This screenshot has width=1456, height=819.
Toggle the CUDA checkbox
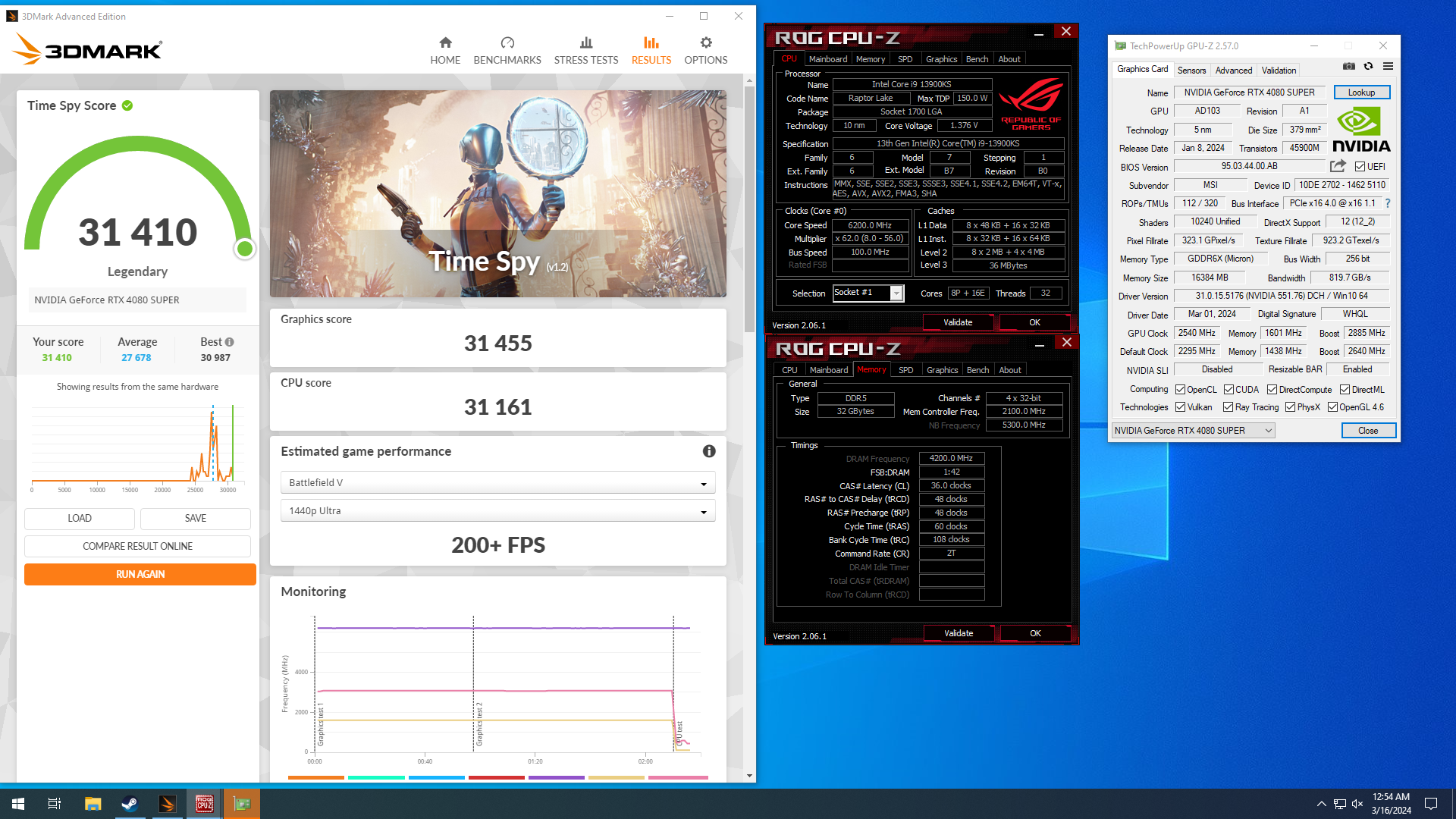pyautogui.click(x=1228, y=390)
